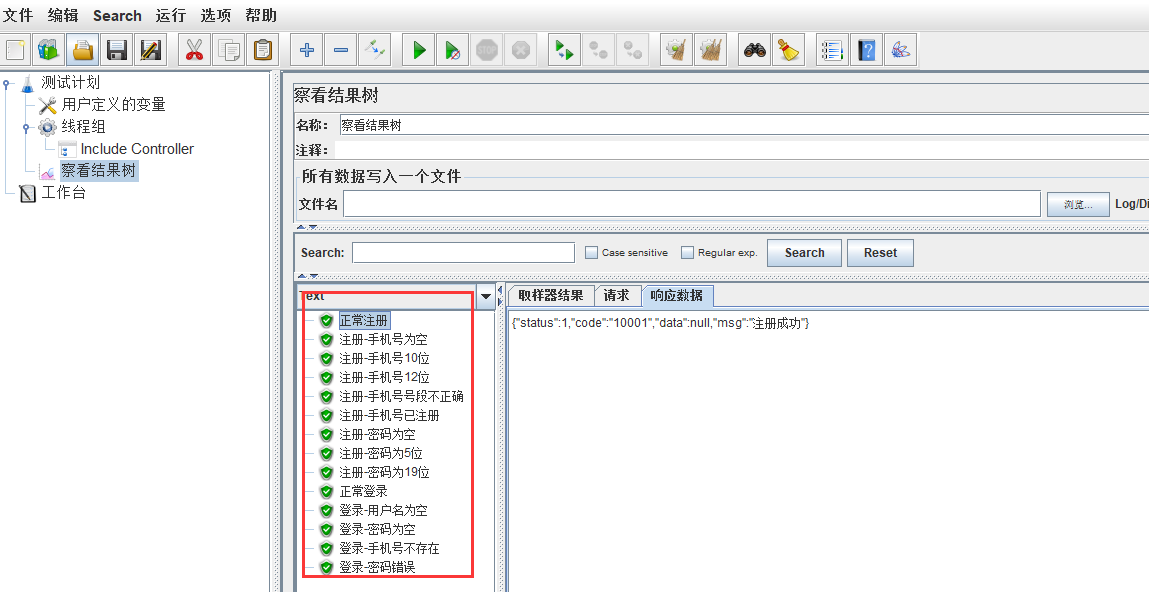The width and height of the screenshot is (1149, 592).
Task: Enable the Regular exp. checkbox
Action: click(x=687, y=252)
